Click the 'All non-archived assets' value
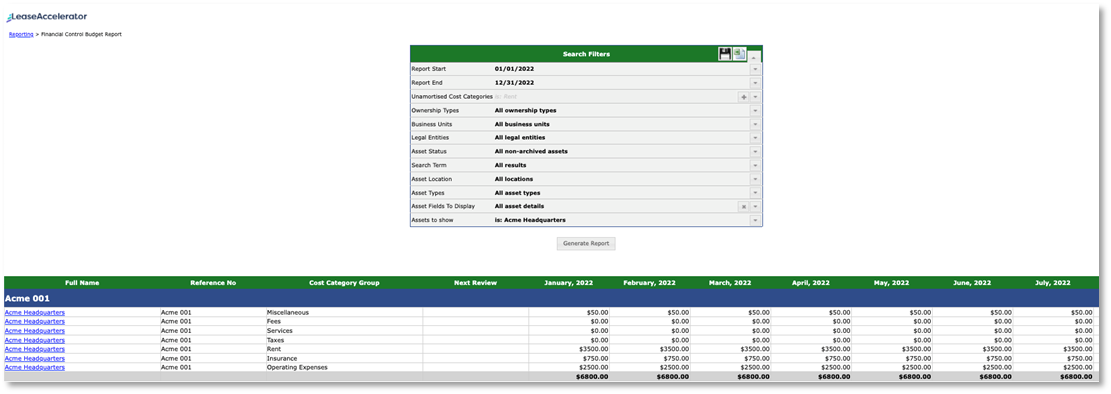Image resolution: width=1111 pixels, height=394 pixels. (x=531, y=152)
